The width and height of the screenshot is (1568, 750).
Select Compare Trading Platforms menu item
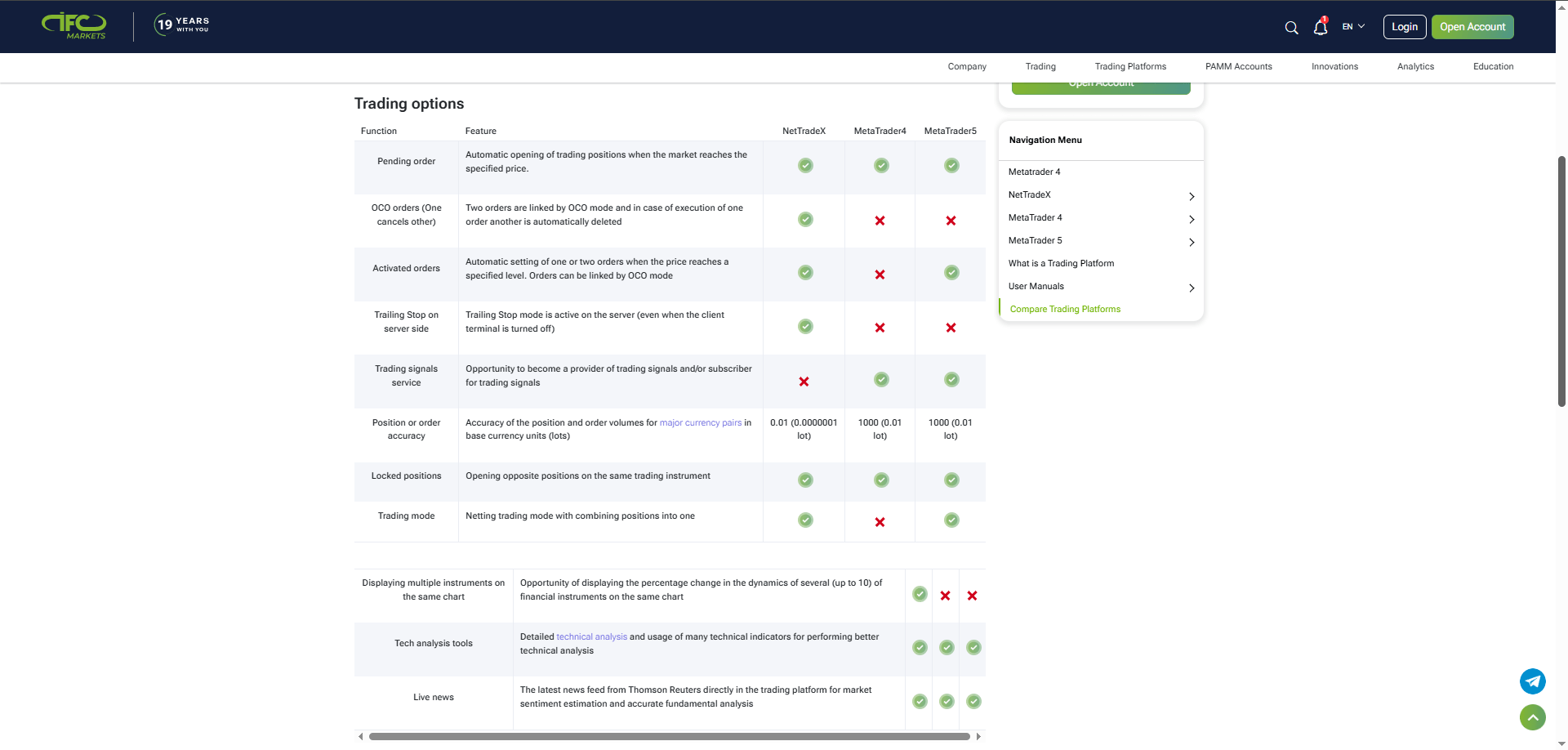(x=1065, y=310)
